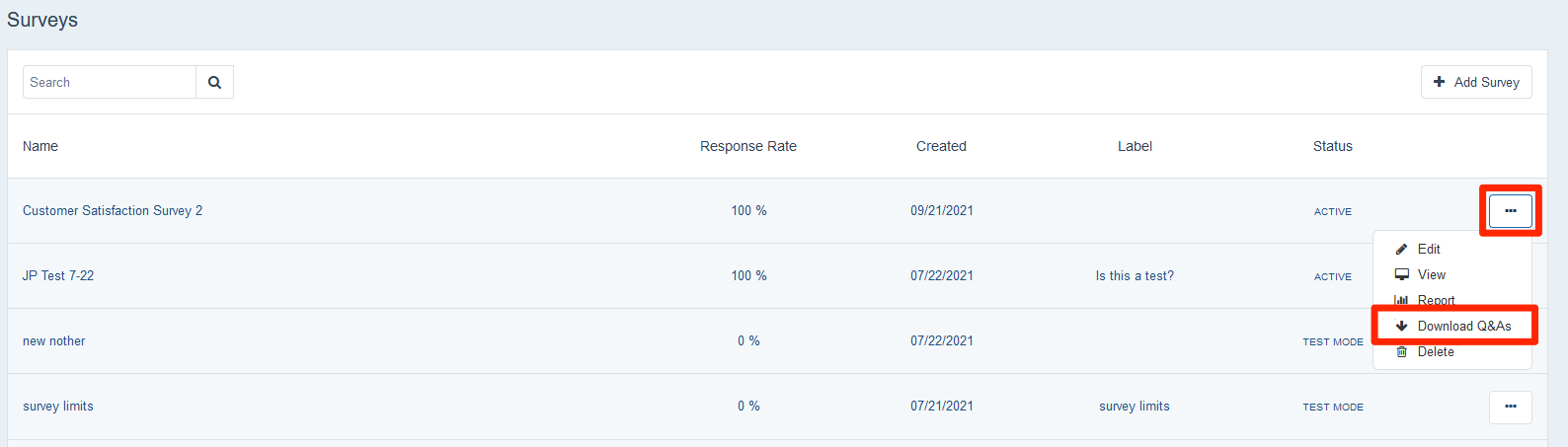Click the plus icon on Add Survey
Screen dimensions: 1568x447
click(x=1439, y=83)
